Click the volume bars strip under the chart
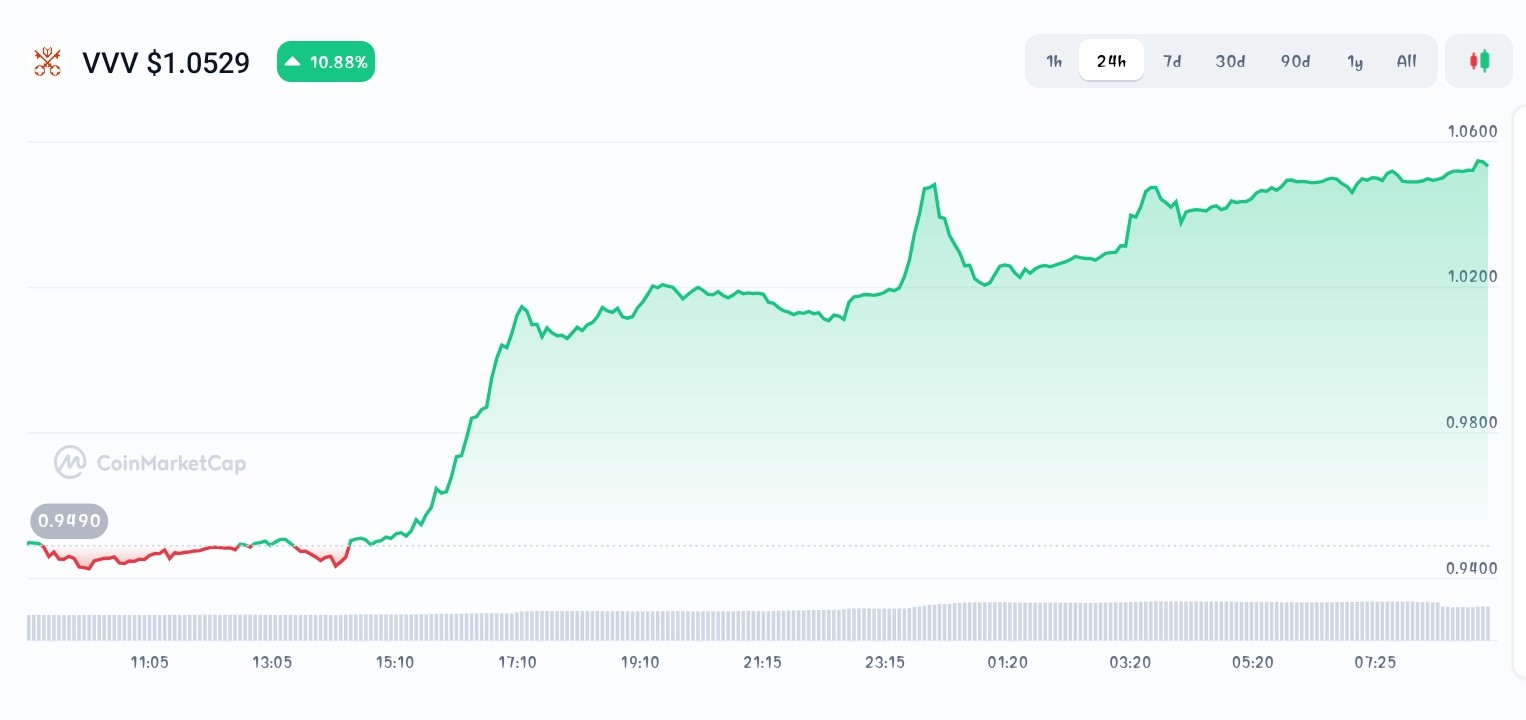 [x=758, y=621]
